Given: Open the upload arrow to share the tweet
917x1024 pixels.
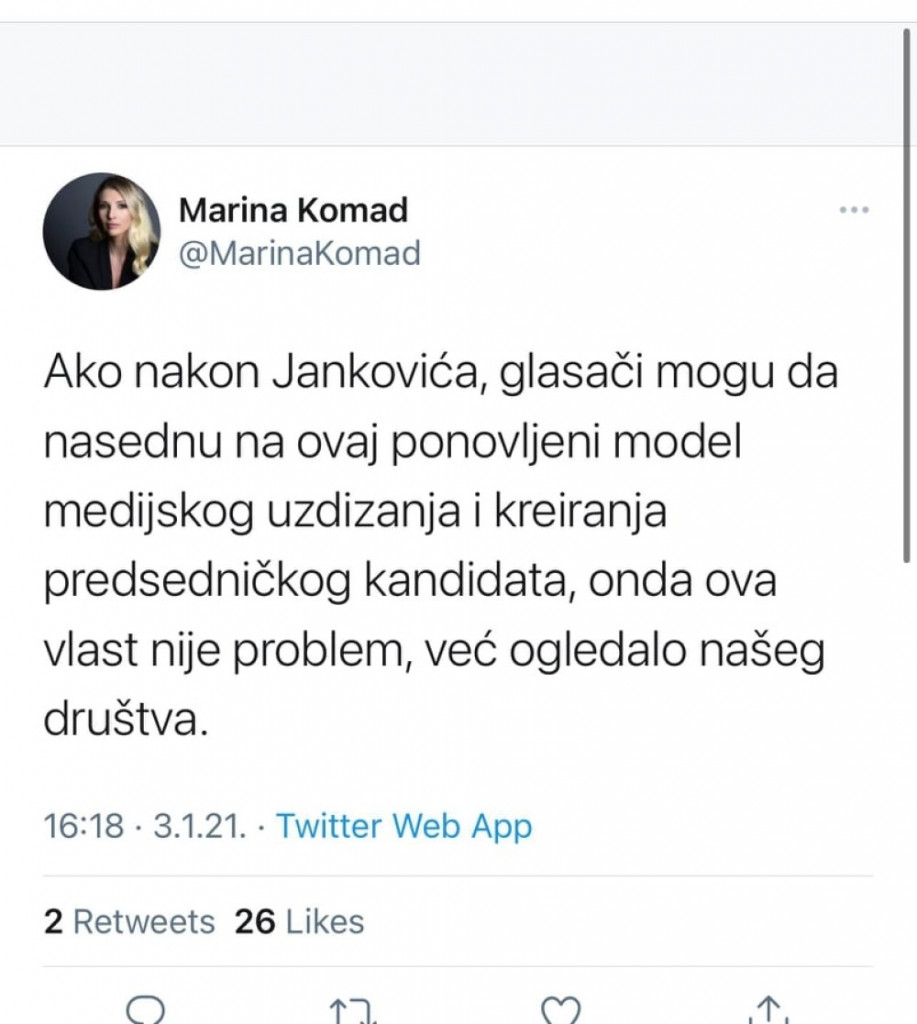Looking at the screenshot, I should [x=771, y=1013].
